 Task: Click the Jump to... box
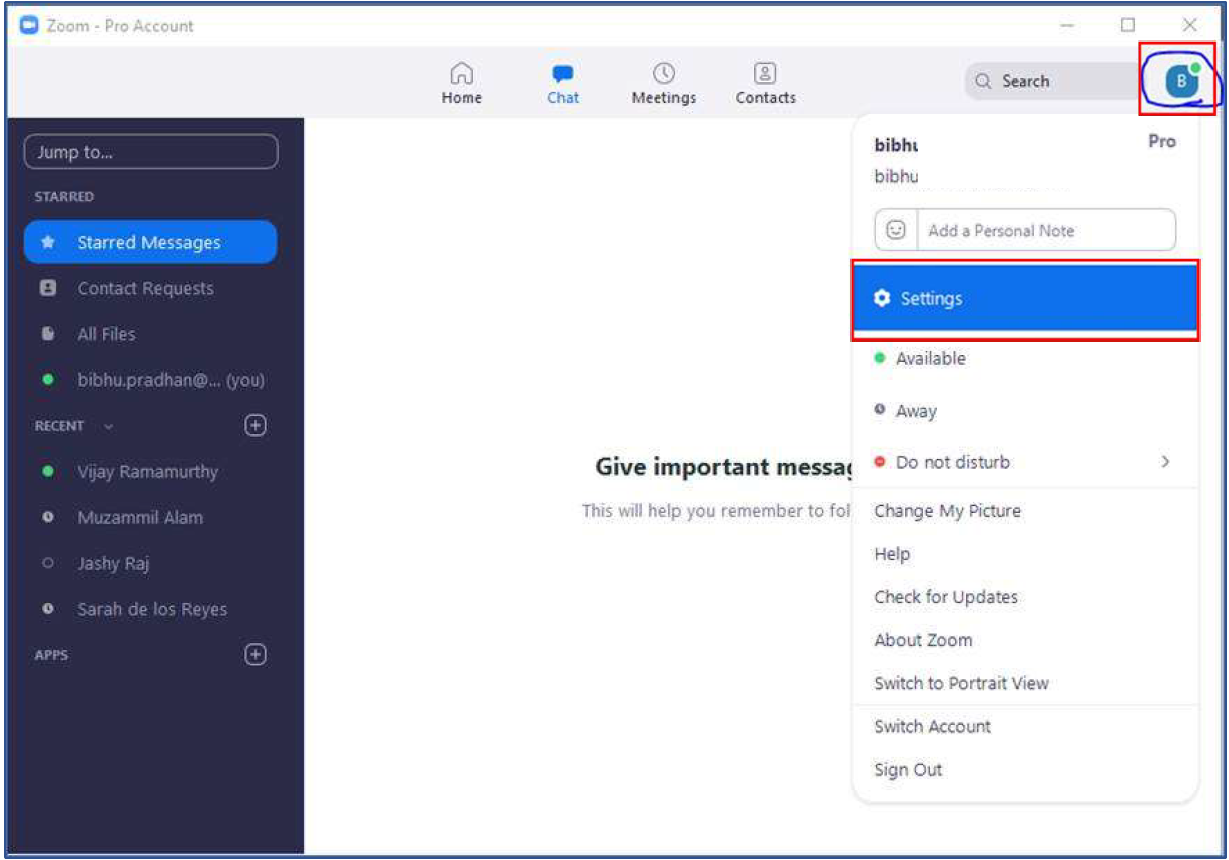[151, 152]
